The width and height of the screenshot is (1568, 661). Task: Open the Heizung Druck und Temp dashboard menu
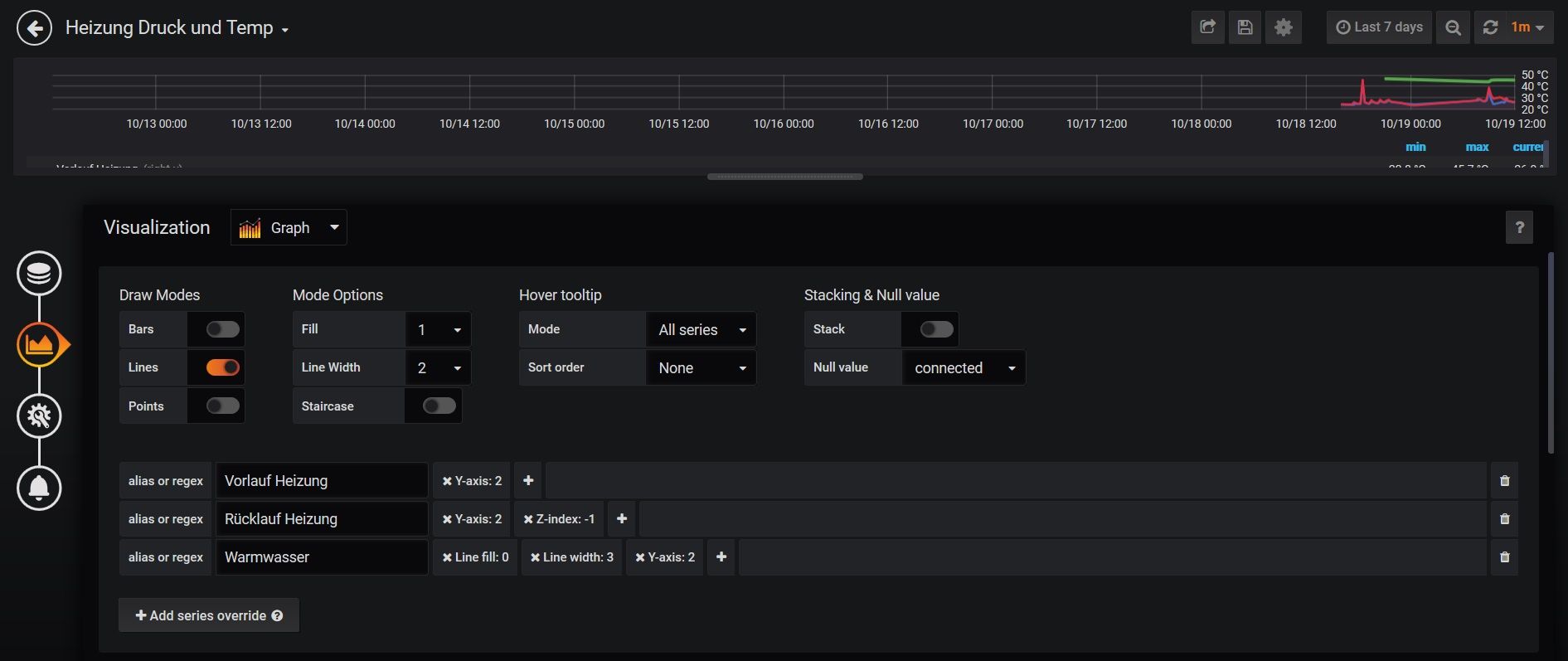click(x=177, y=28)
